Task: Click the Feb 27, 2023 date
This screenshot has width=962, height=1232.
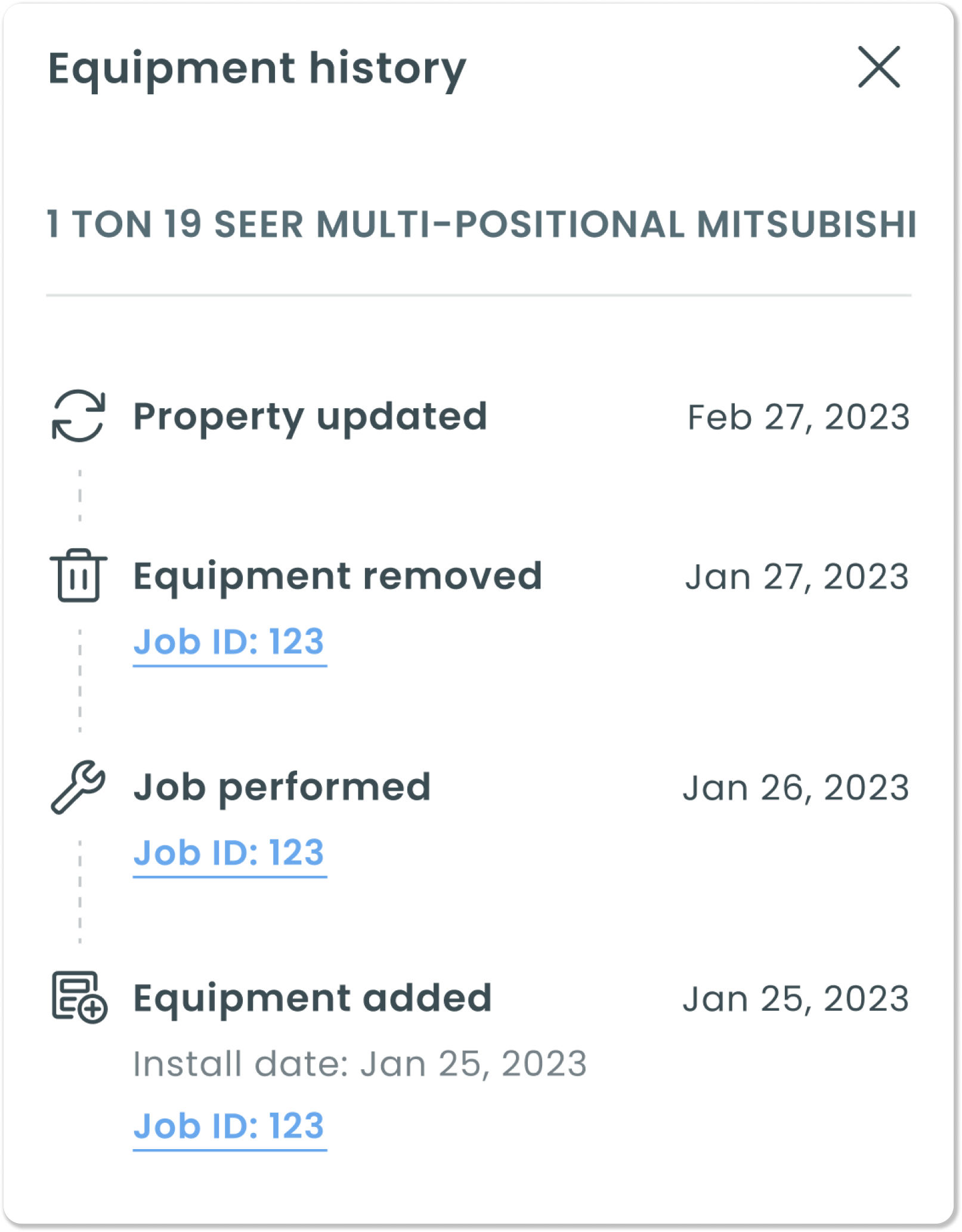Action: tap(799, 417)
